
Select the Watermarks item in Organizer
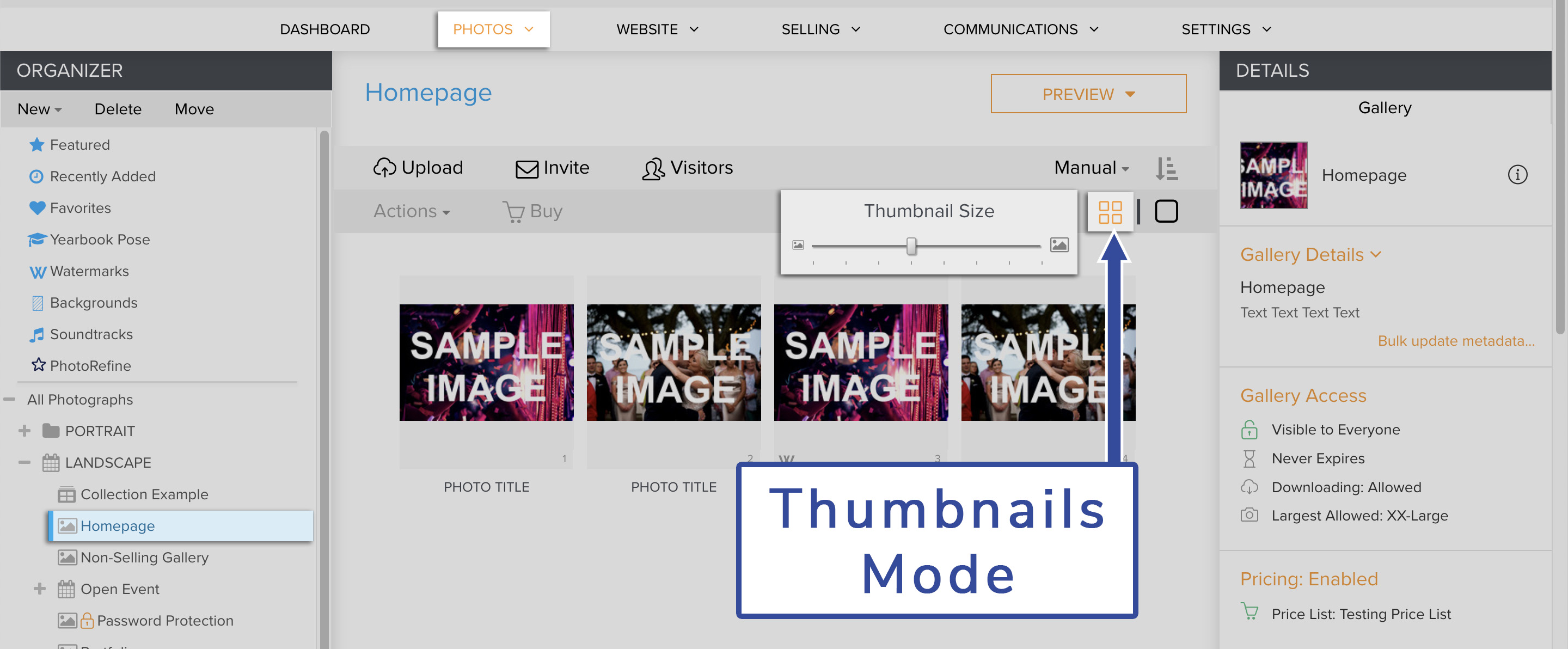[89, 271]
